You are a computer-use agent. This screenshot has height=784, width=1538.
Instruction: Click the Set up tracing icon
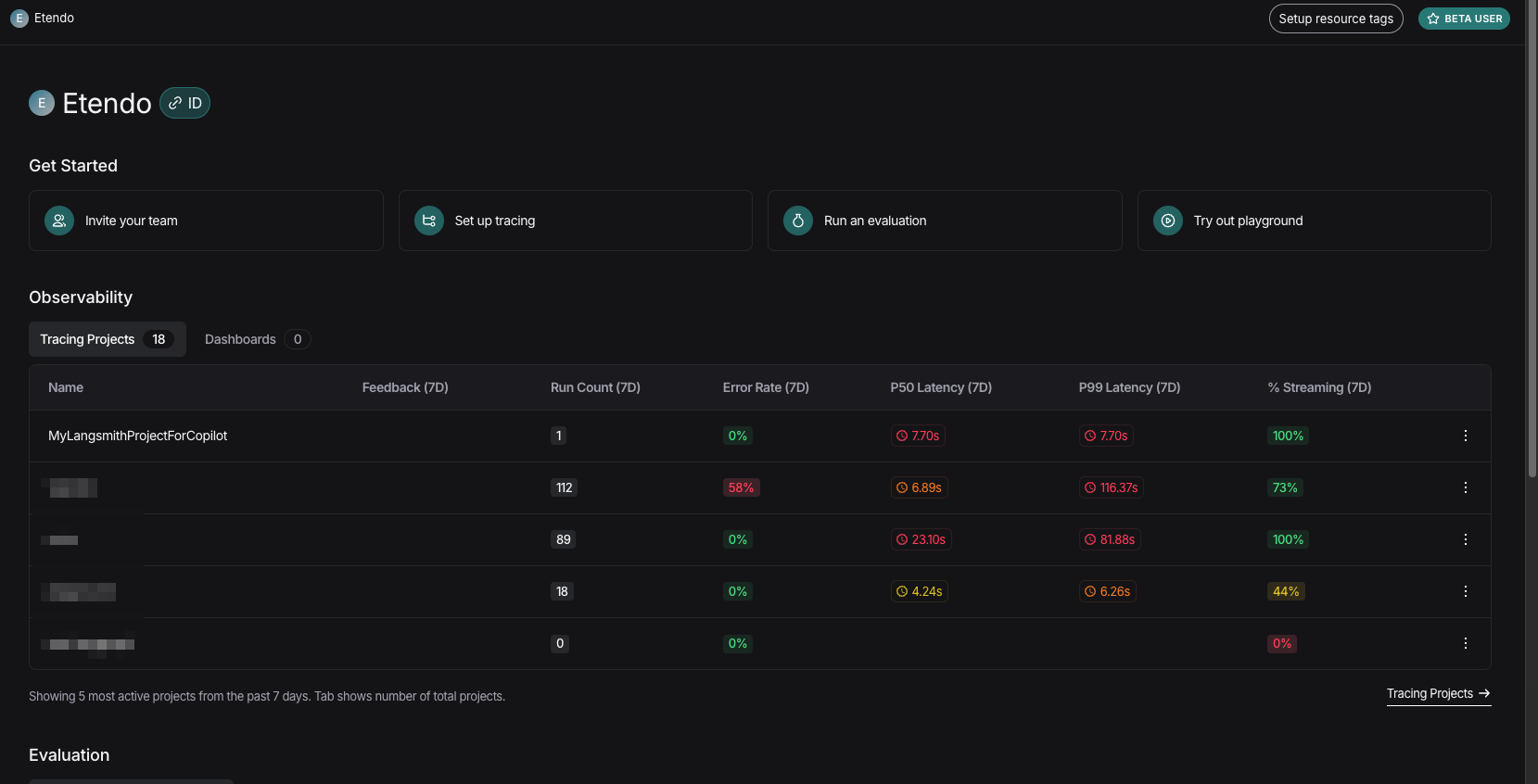[x=429, y=221]
